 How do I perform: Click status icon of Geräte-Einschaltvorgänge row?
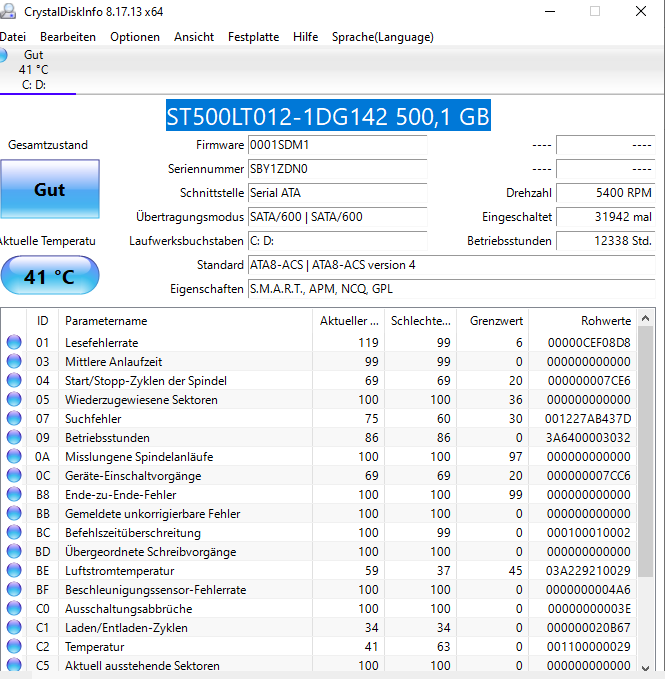[14, 475]
